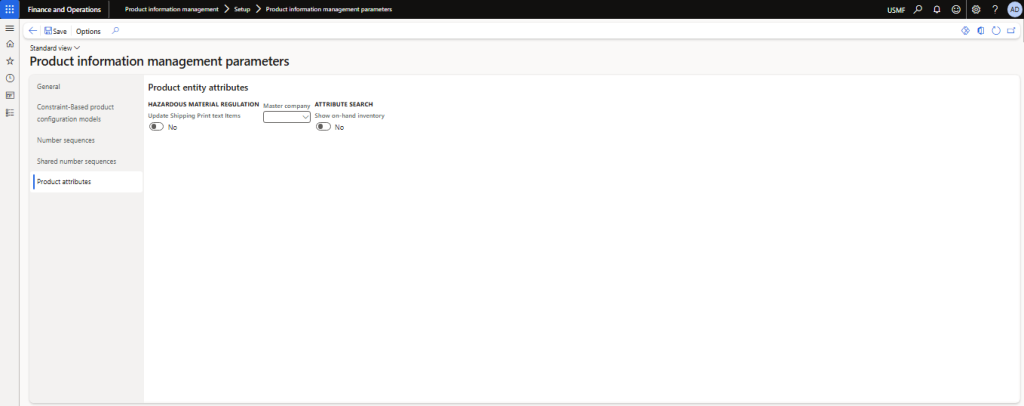Click the back arrow in the action bar
Image resolution: width=1024 pixels, height=406 pixels.
(x=33, y=31)
